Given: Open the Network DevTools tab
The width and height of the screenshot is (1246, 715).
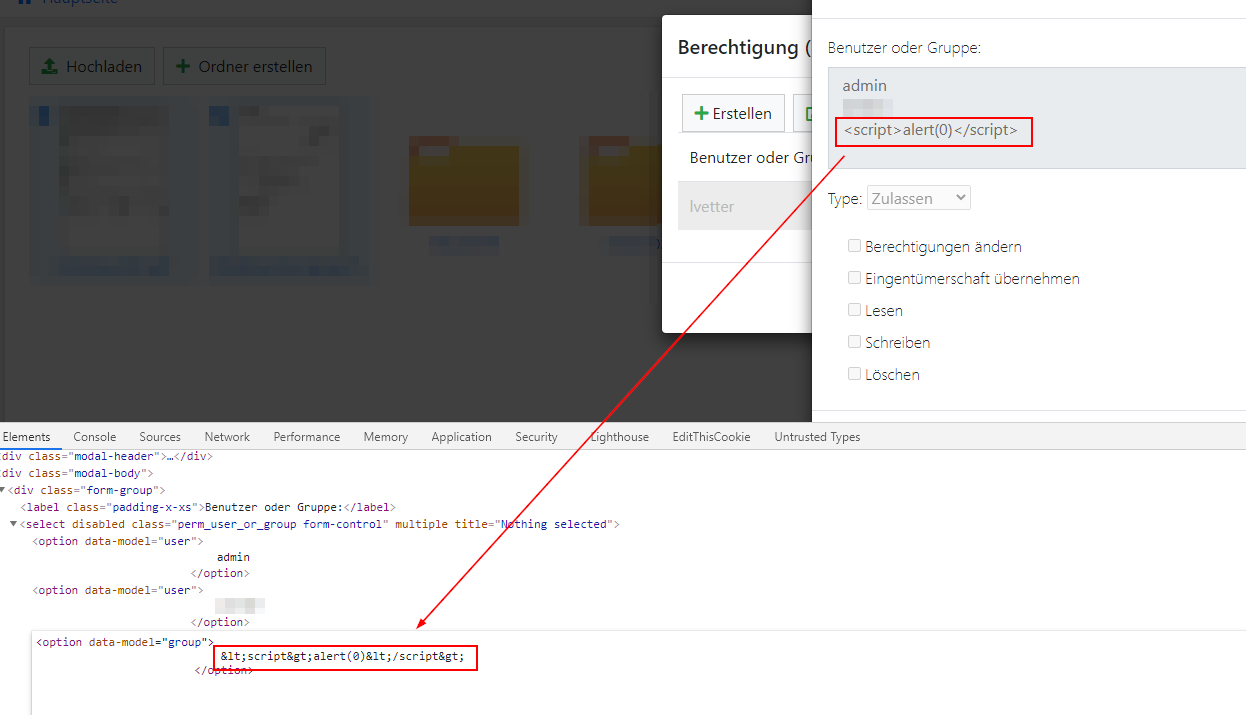Looking at the screenshot, I should (x=227, y=437).
